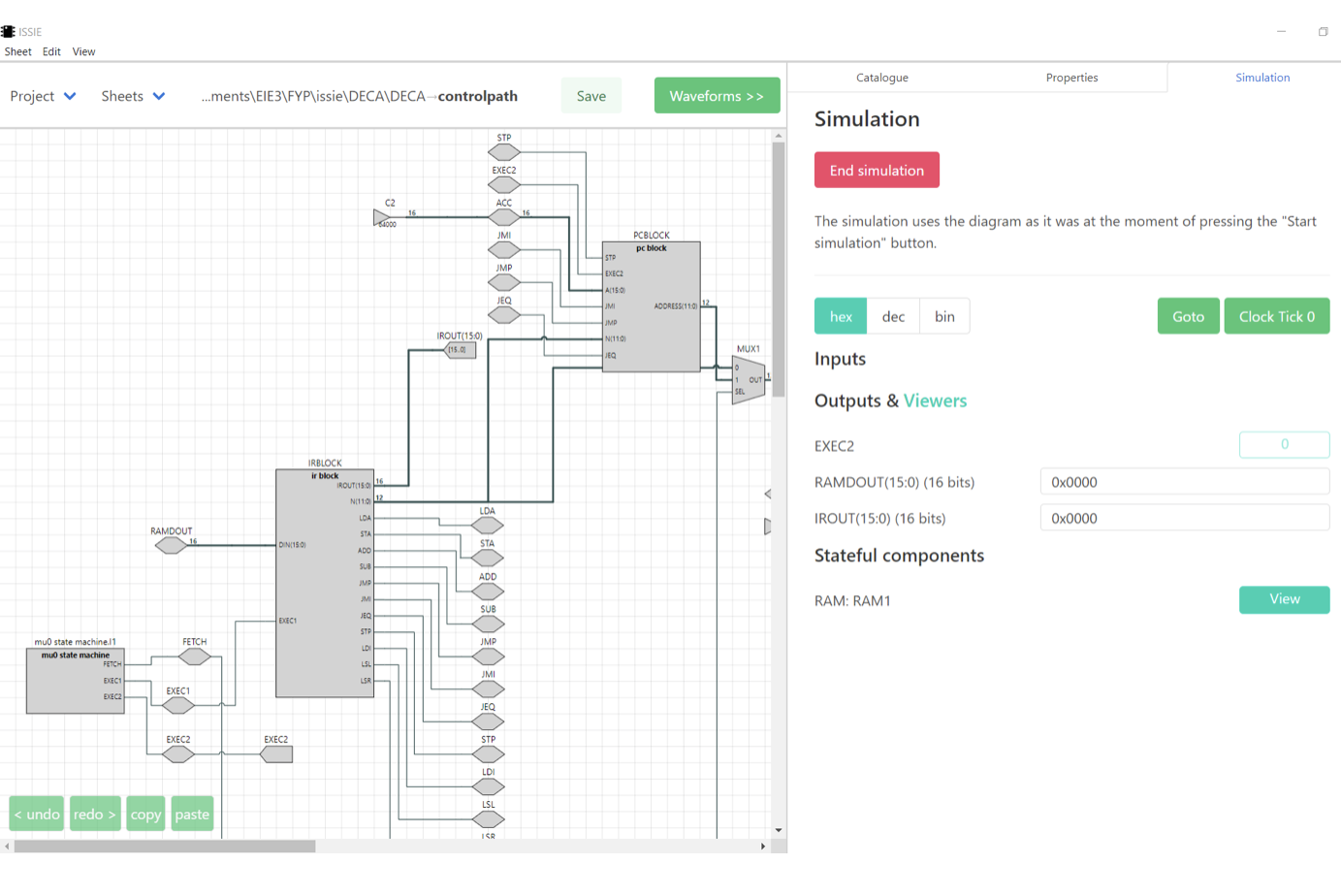Select the STP output hexagon near pc block
Viewport: 1341px width, 896px height.
point(504,152)
